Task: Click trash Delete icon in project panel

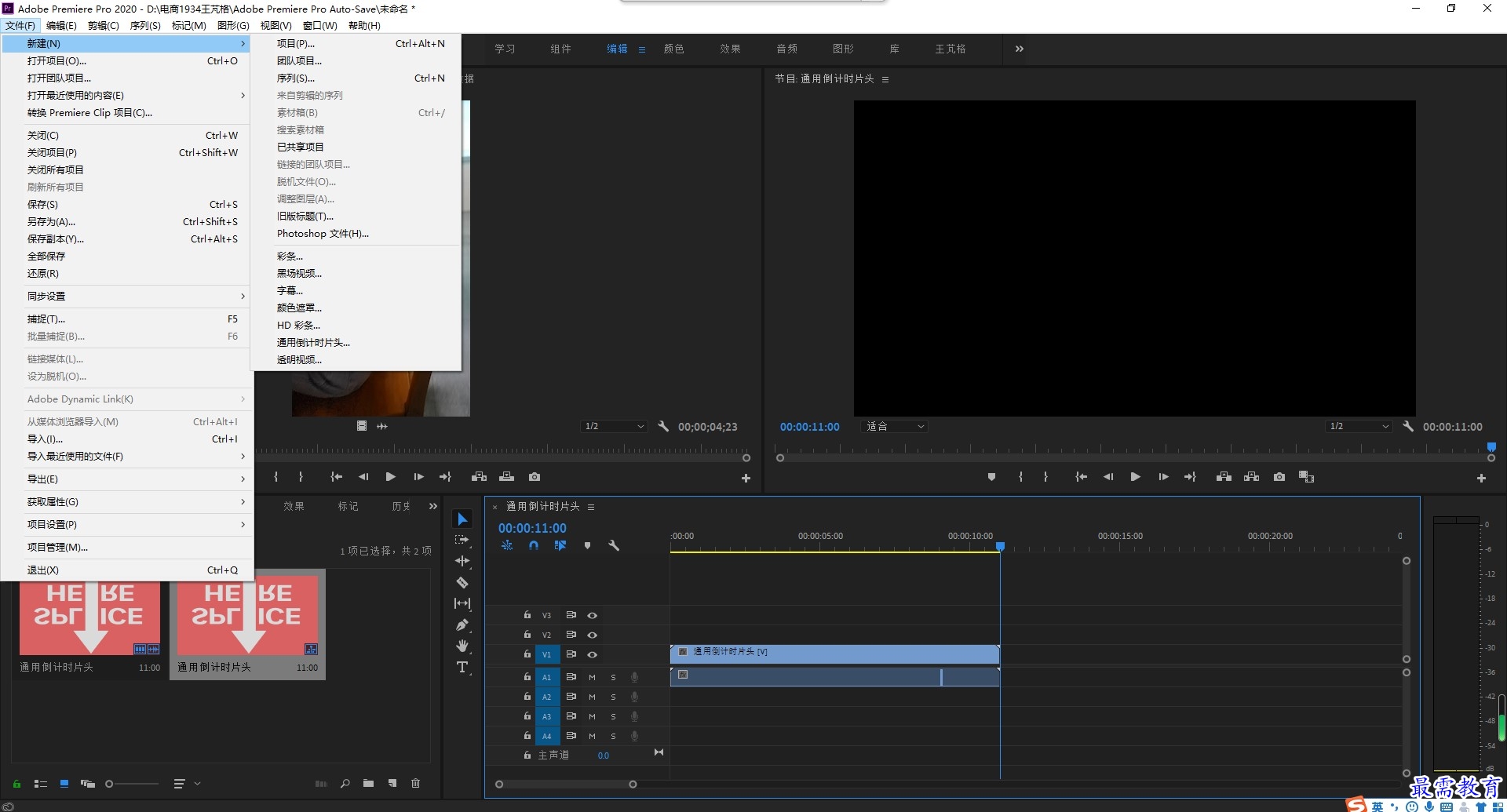Action: (x=416, y=783)
